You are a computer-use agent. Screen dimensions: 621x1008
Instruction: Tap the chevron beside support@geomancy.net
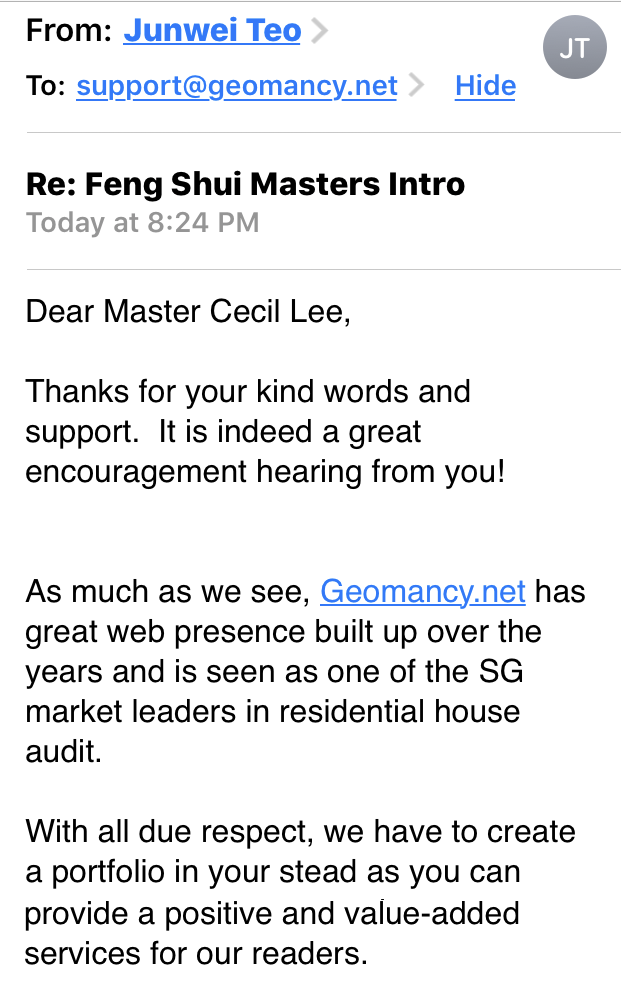[416, 87]
